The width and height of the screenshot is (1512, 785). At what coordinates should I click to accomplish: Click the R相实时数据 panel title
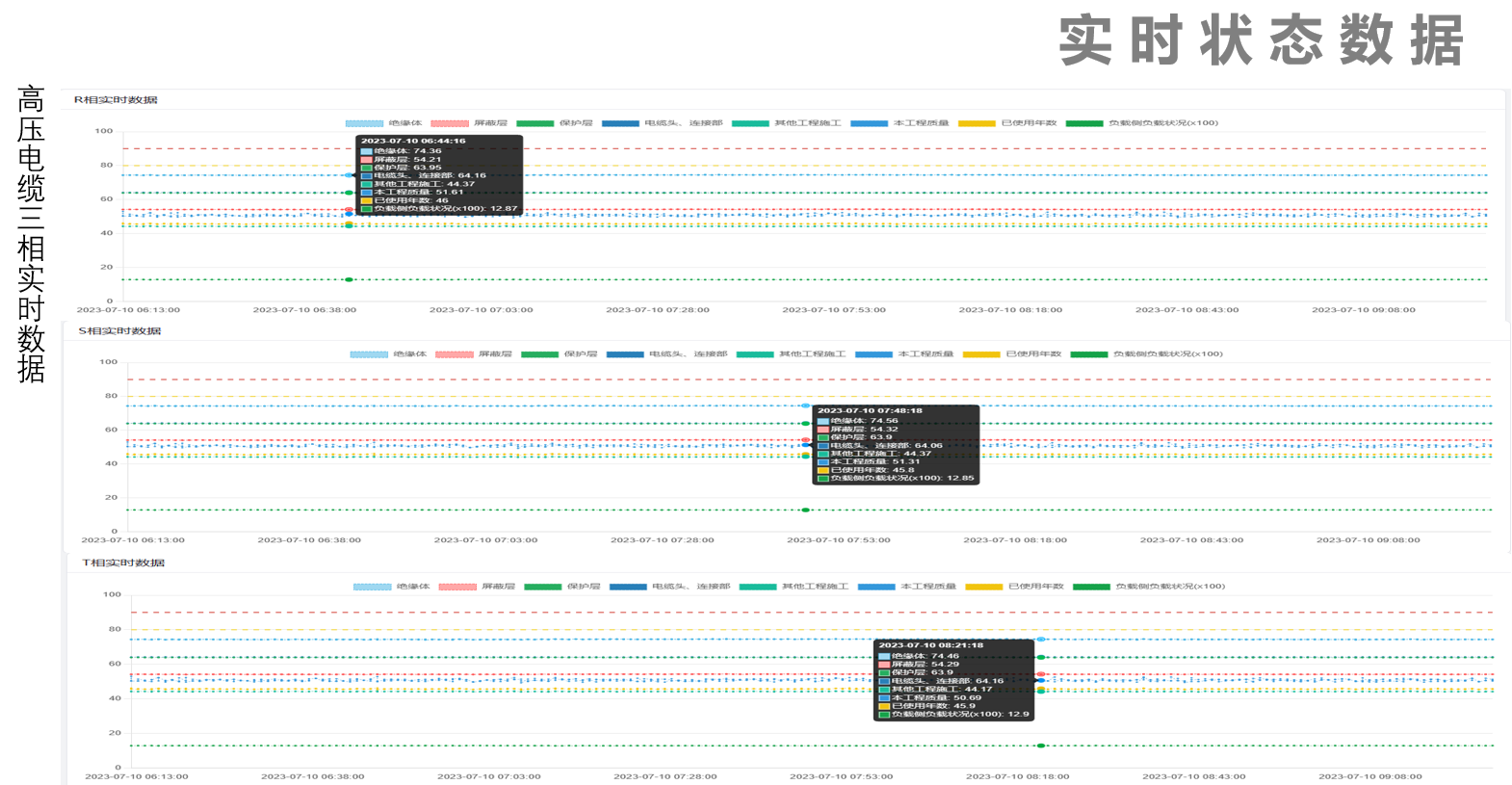coord(116,100)
